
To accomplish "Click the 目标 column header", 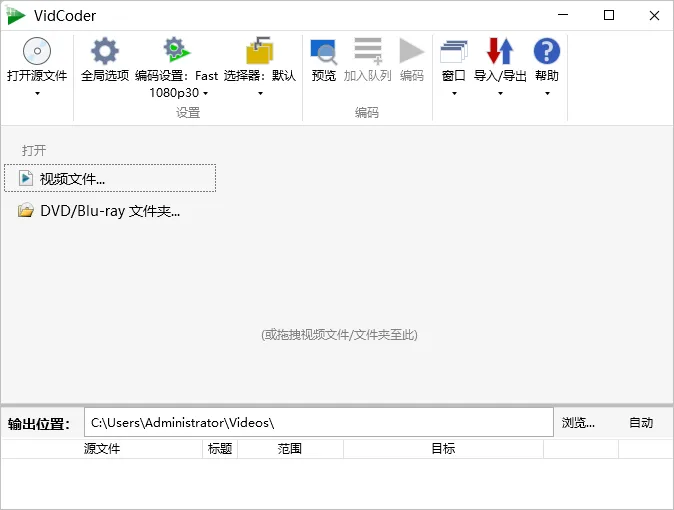I will (x=443, y=449).
